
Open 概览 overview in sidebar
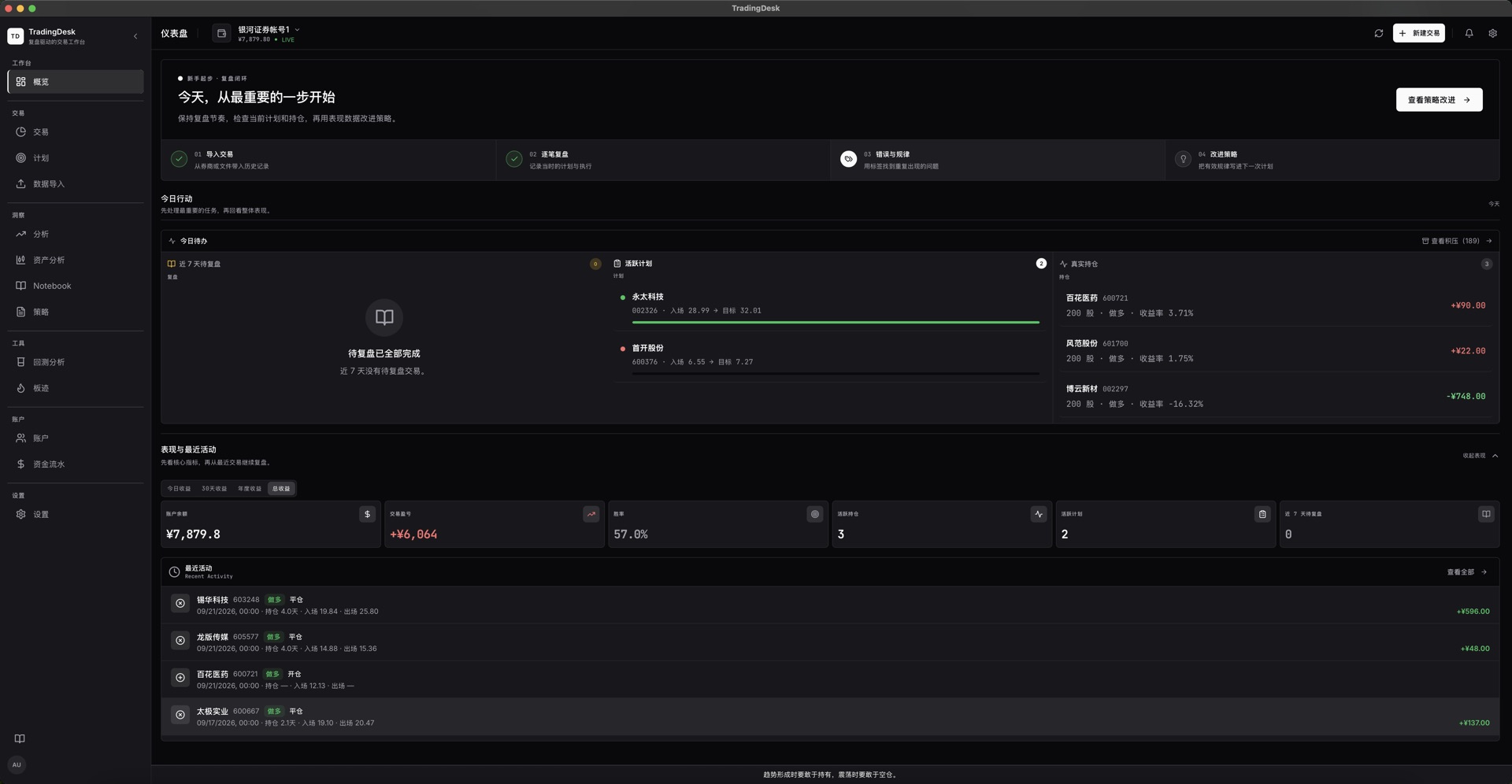tap(76, 82)
